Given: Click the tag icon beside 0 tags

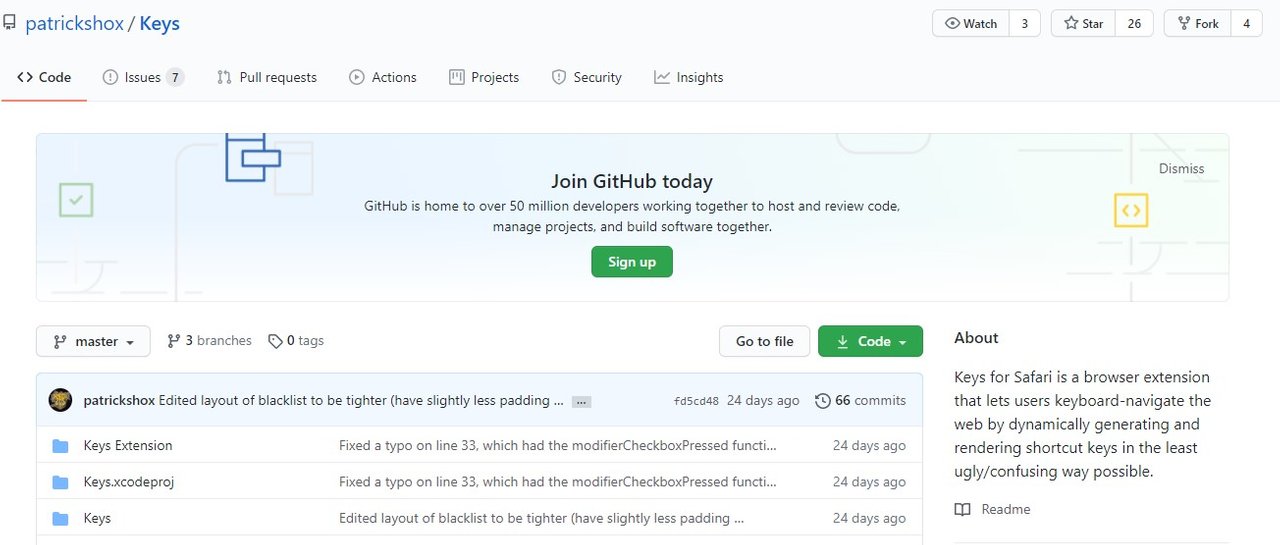Looking at the screenshot, I should (275, 341).
